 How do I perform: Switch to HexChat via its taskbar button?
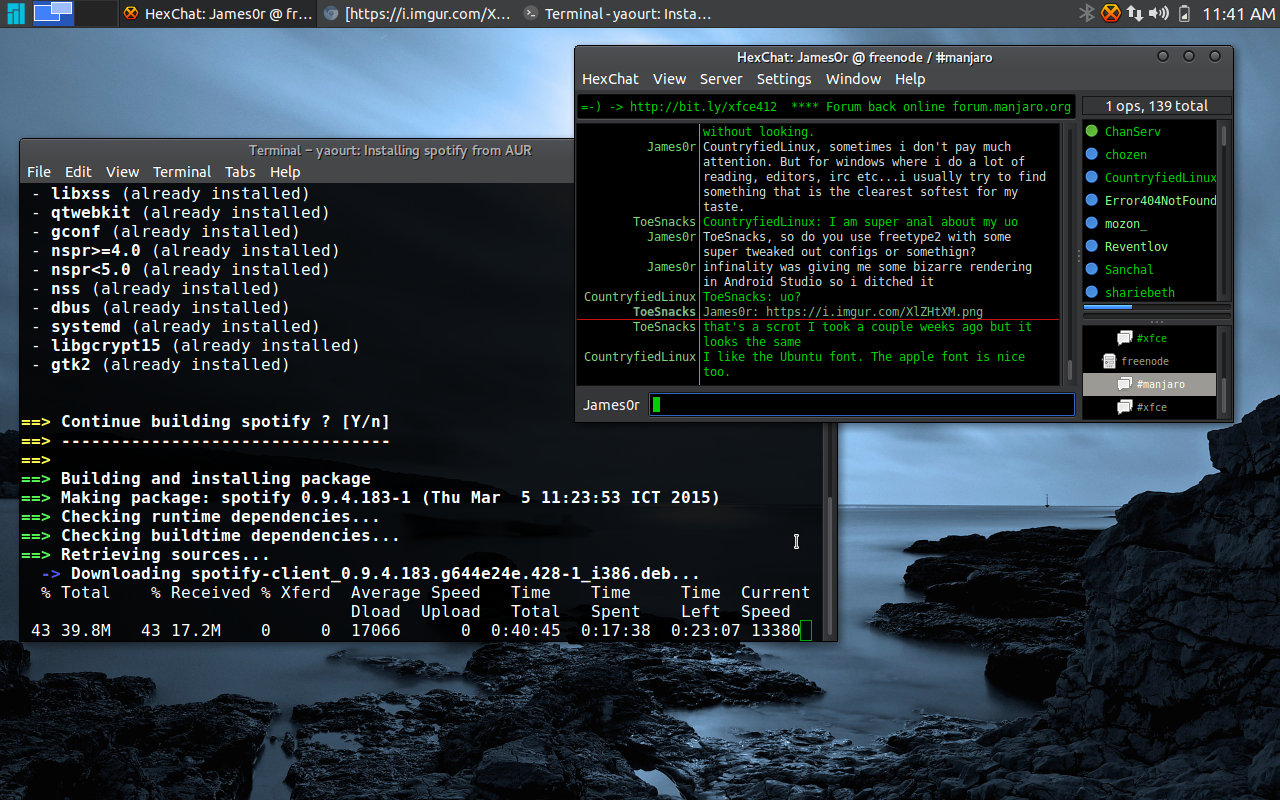218,13
